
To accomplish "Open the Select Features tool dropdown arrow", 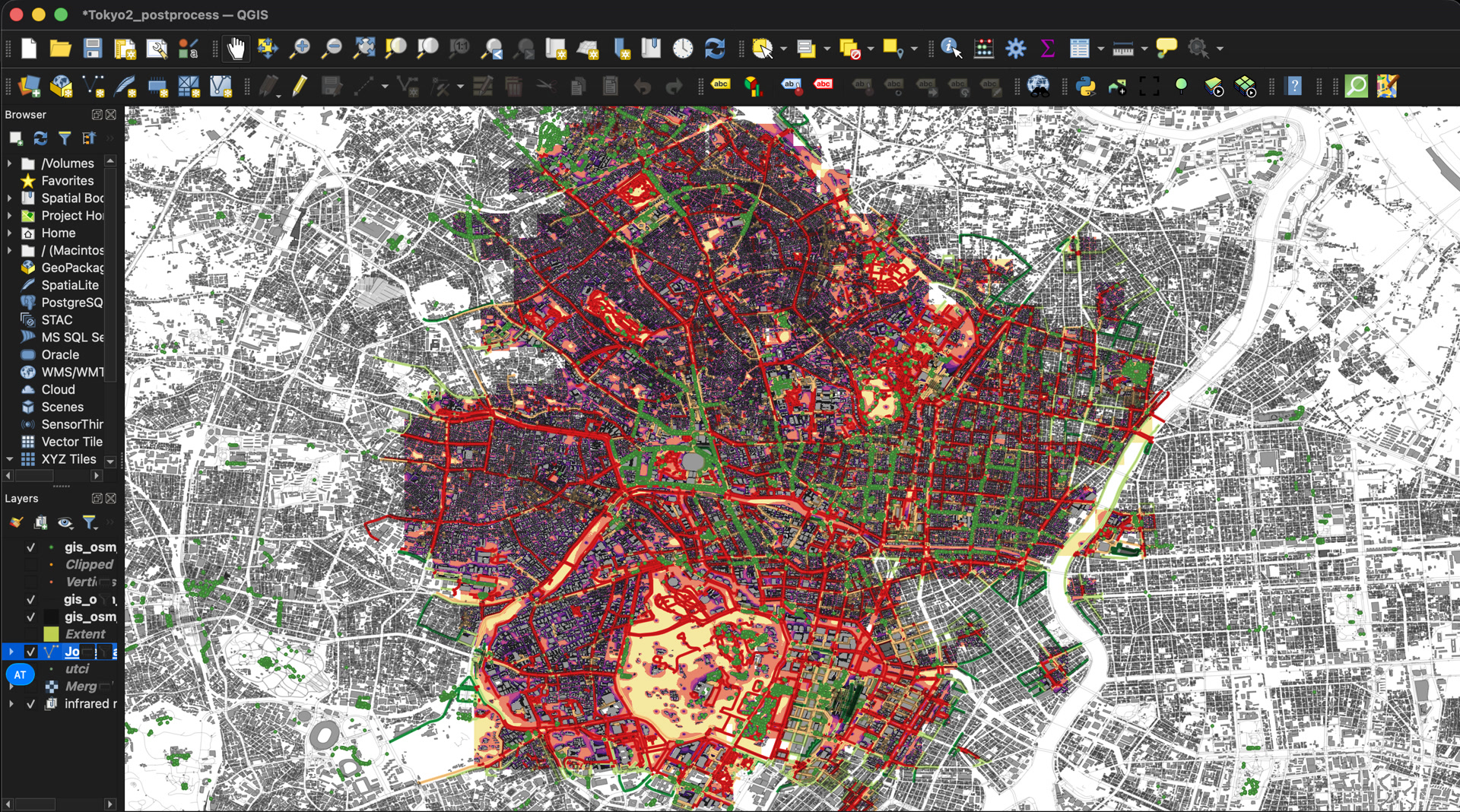I will point(783,49).
